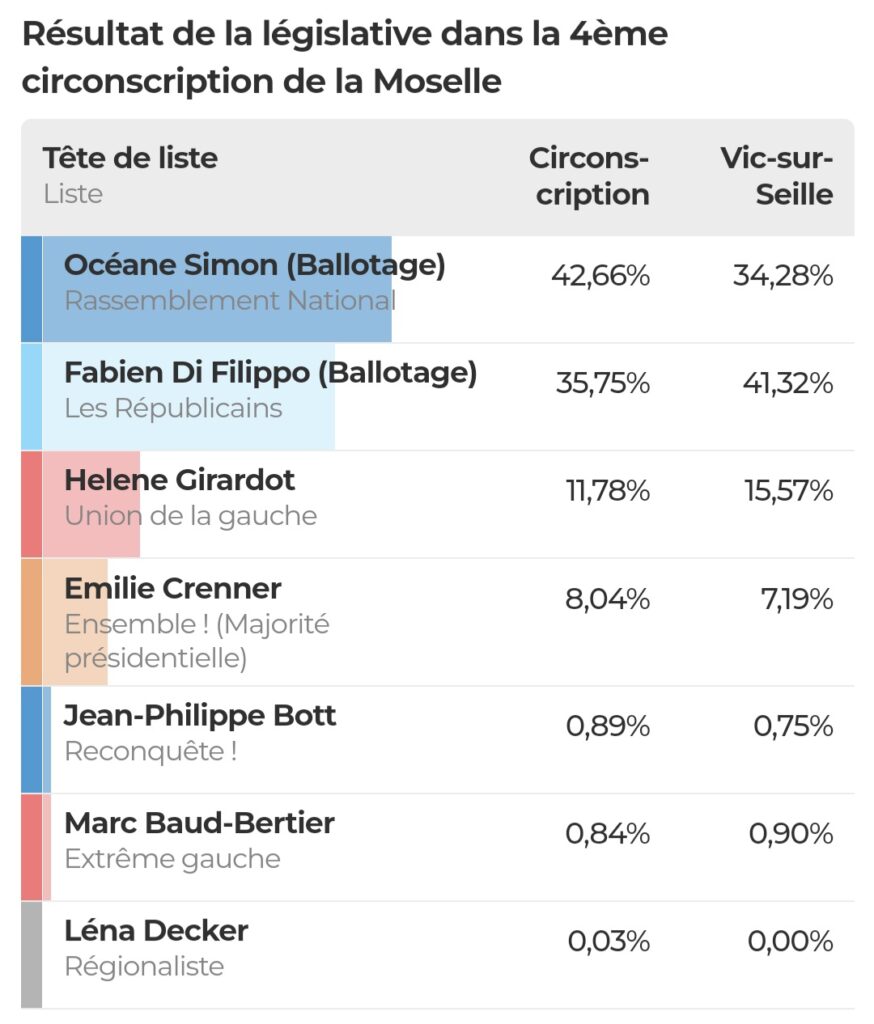Click the Vic-sur-Seille column header

777,176
